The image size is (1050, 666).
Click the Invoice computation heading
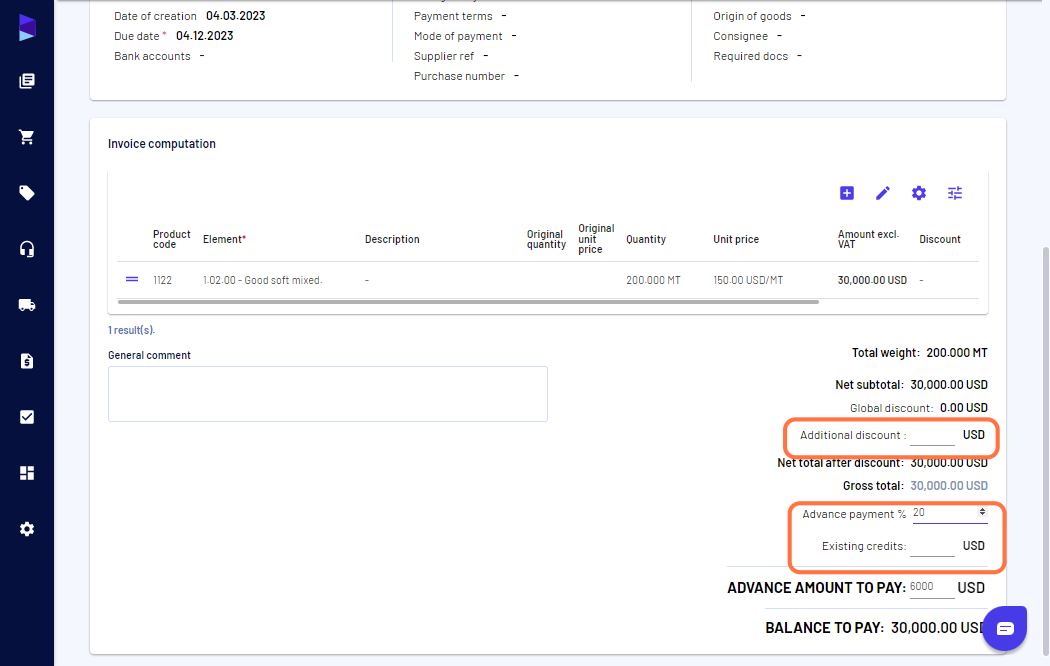point(161,144)
